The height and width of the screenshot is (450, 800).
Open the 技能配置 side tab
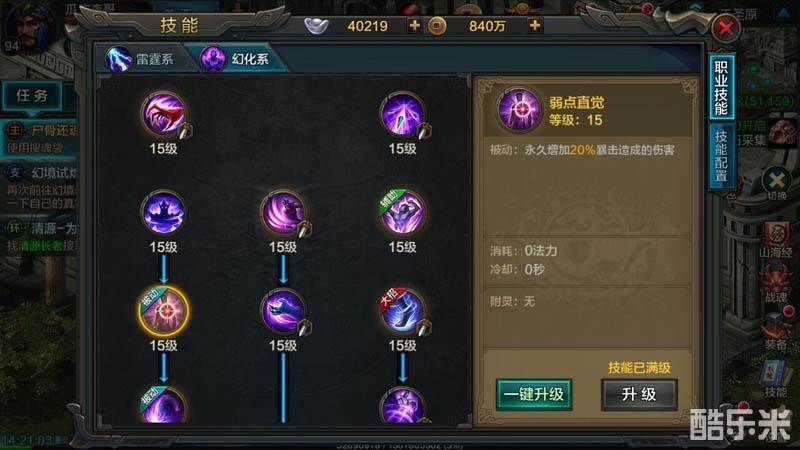721,156
